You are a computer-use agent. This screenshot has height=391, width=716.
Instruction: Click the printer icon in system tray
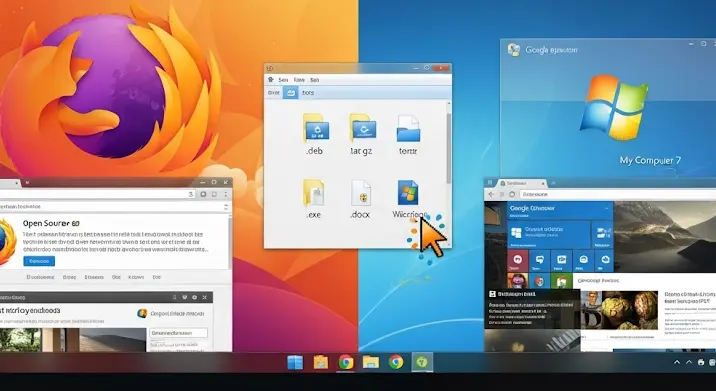701,363
